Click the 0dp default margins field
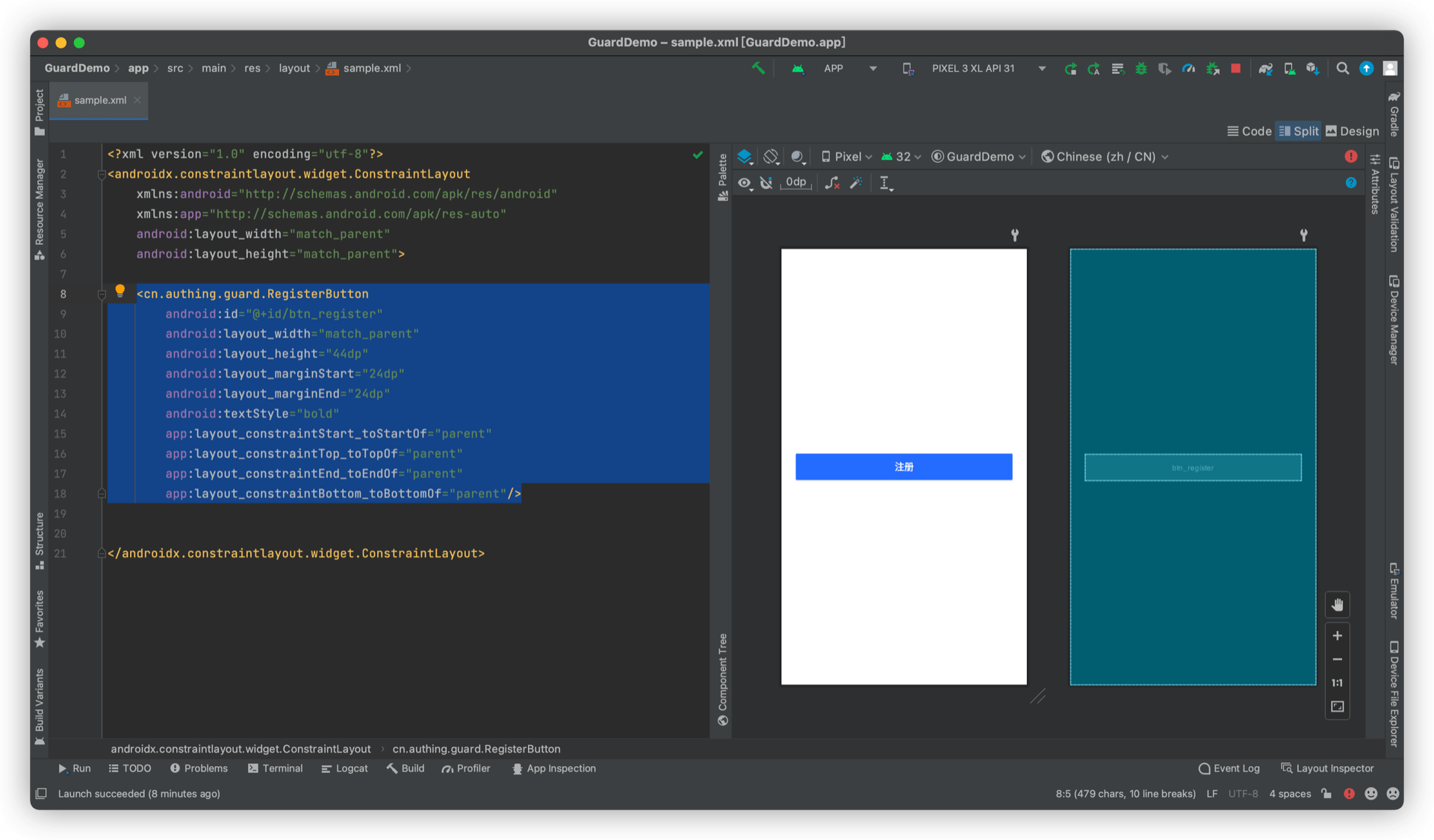The height and width of the screenshot is (840, 1434). click(795, 183)
